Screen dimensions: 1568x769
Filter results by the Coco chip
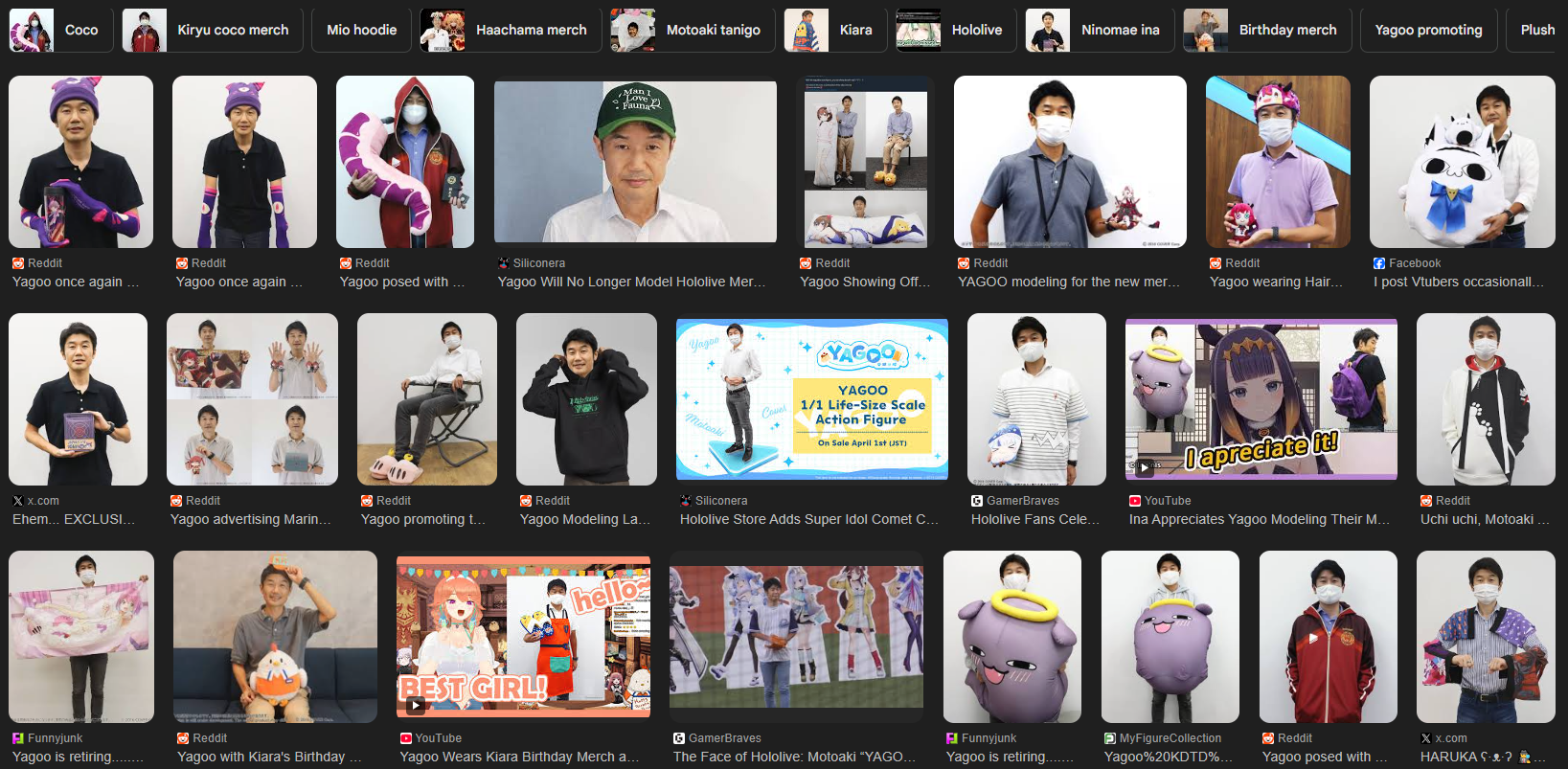coord(60,30)
